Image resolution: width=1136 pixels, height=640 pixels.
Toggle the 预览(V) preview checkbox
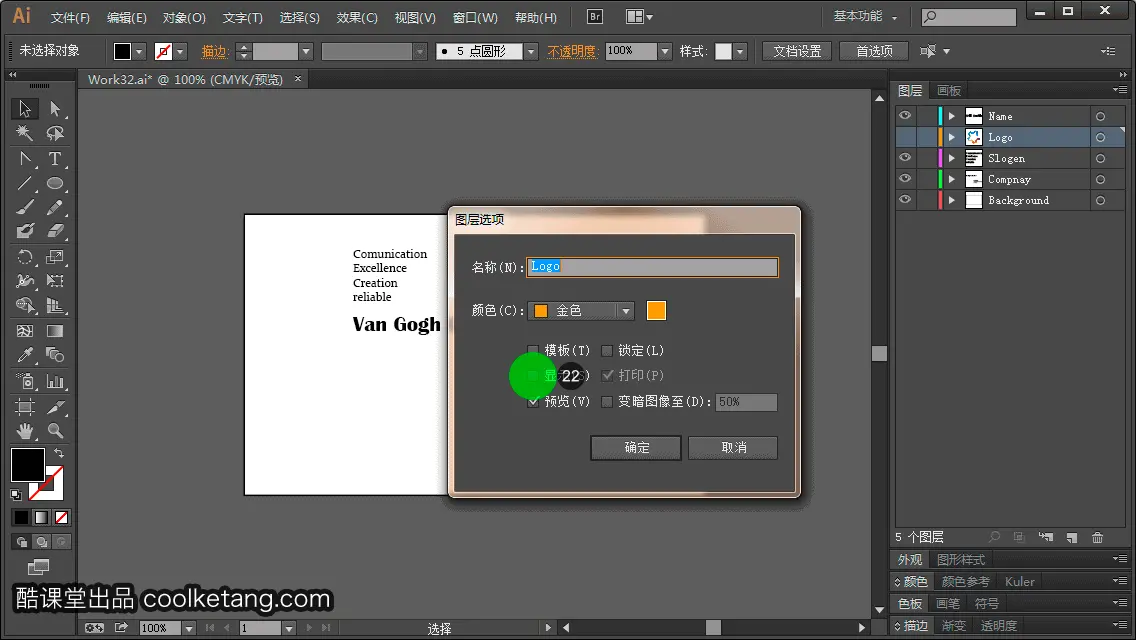pyautogui.click(x=533, y=402)
